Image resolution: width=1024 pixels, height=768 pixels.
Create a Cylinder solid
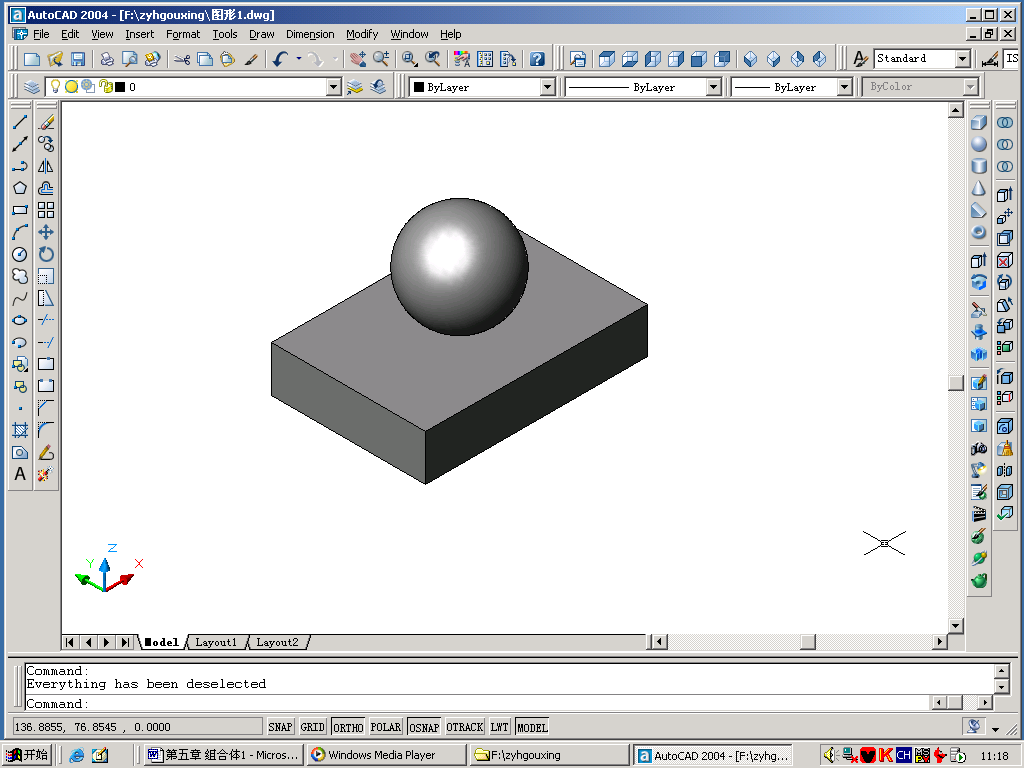coord(978,166)
